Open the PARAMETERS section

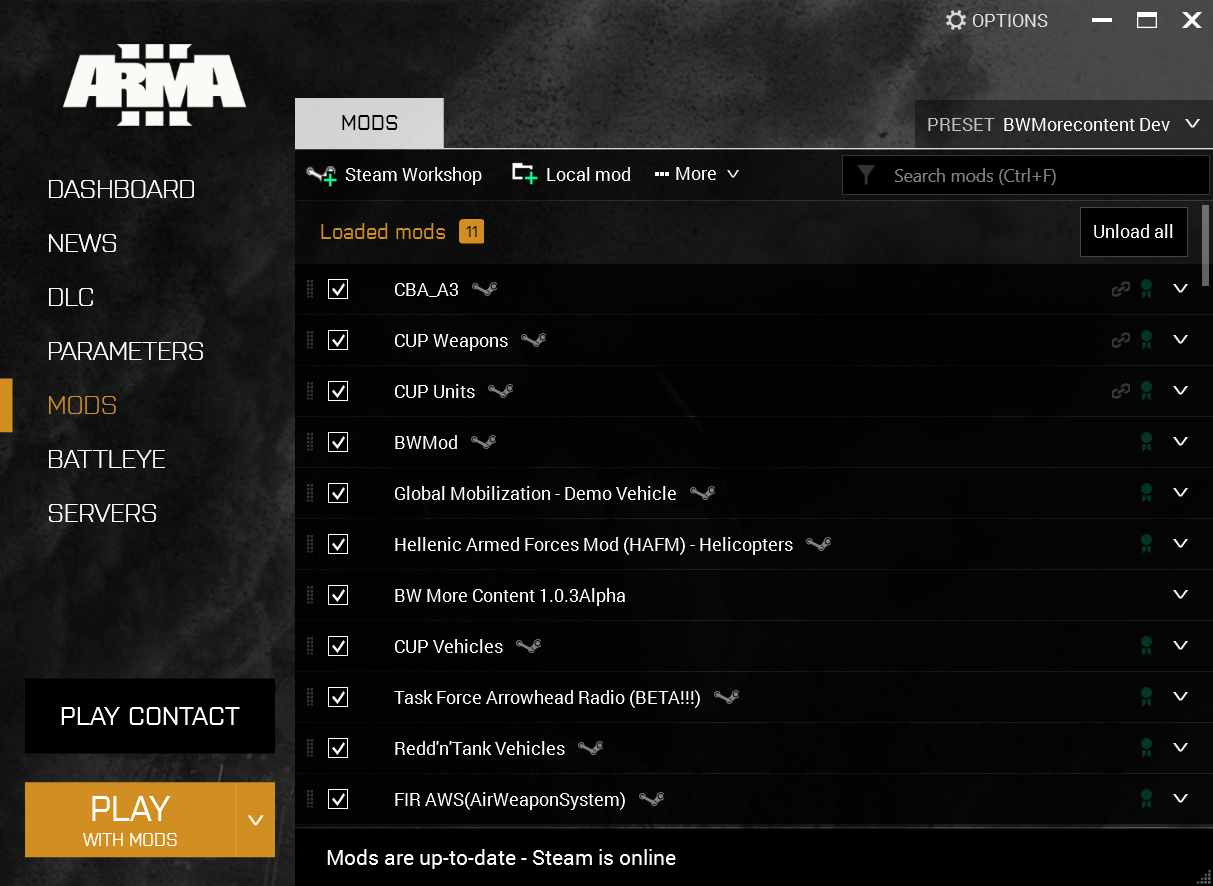coord(125,351)
